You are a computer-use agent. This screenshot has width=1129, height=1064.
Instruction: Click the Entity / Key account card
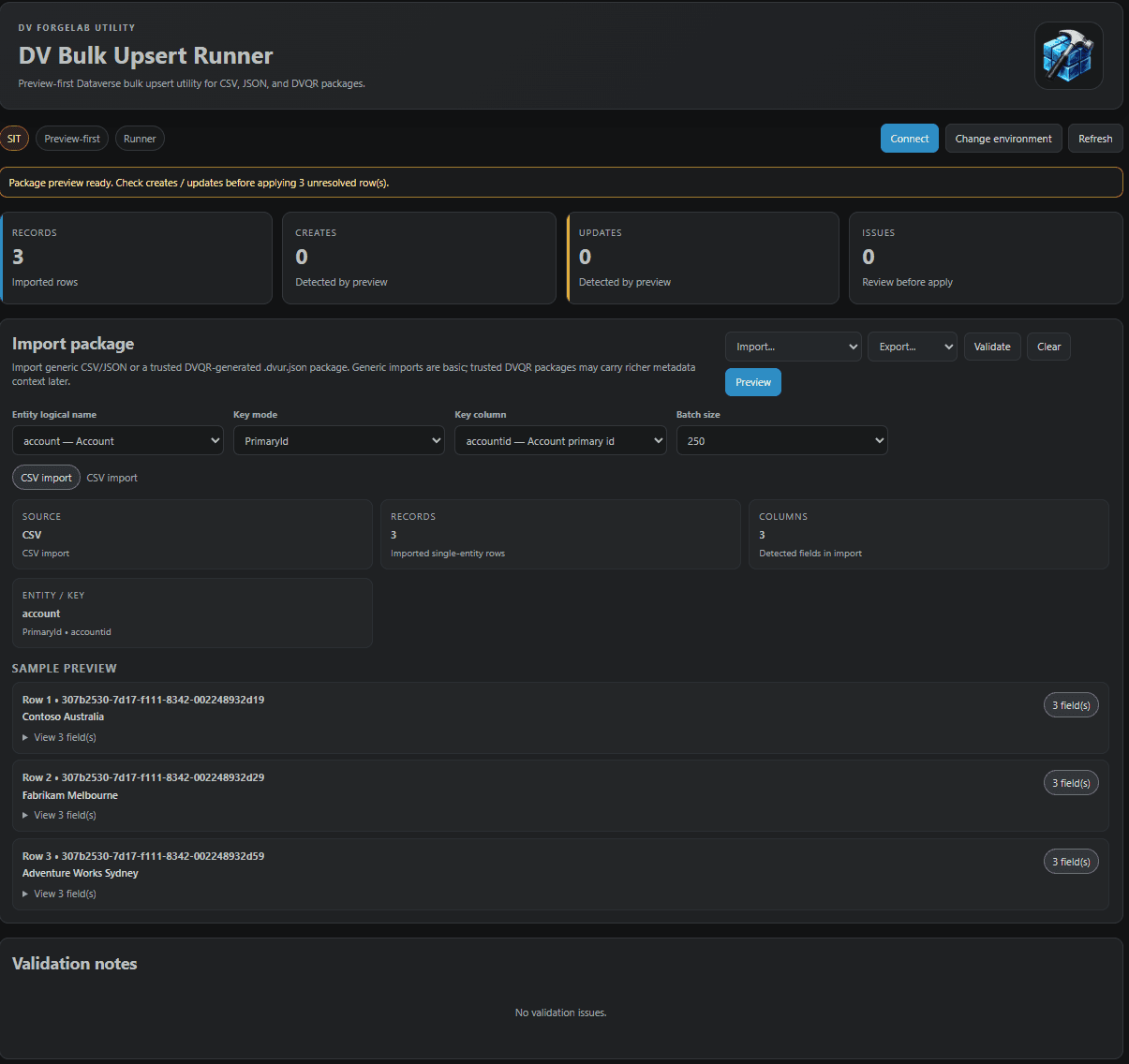coord(192,613)
